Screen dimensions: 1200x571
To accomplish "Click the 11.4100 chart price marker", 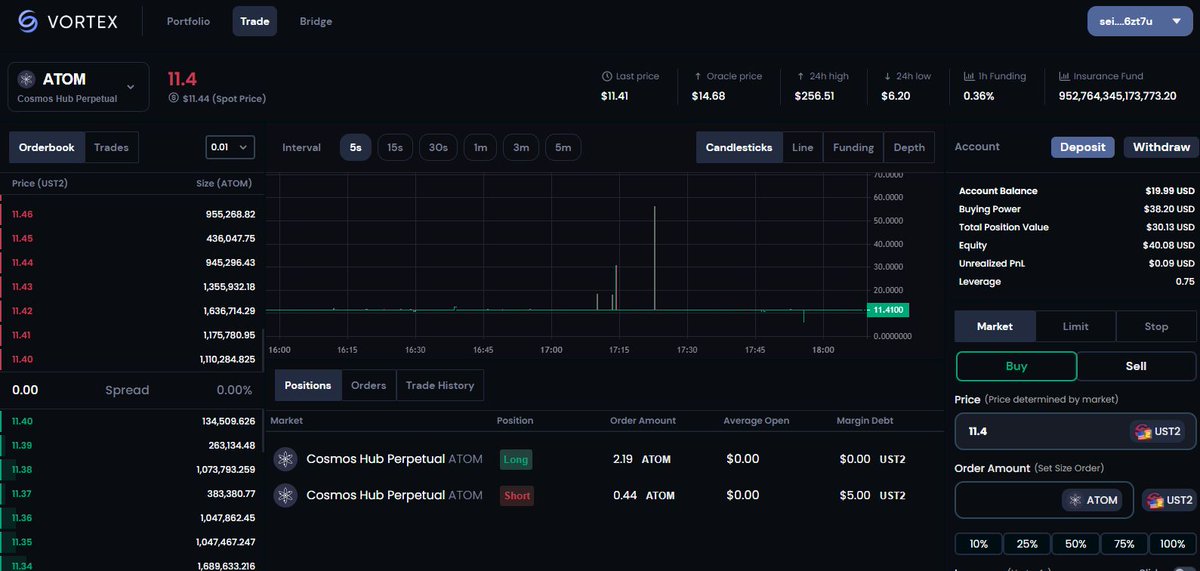I will 889,310.
